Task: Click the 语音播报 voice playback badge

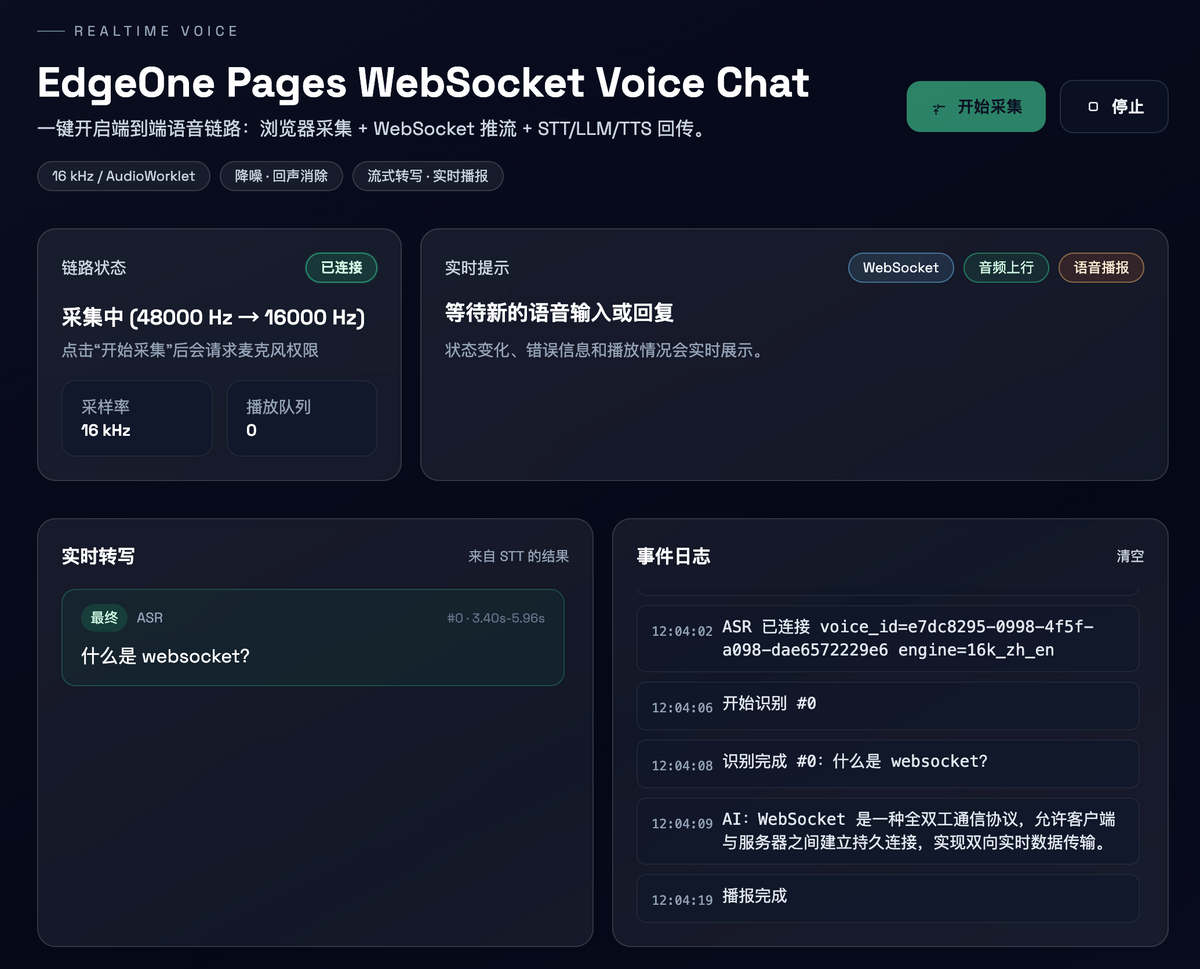Action: tap(1101, 267)
